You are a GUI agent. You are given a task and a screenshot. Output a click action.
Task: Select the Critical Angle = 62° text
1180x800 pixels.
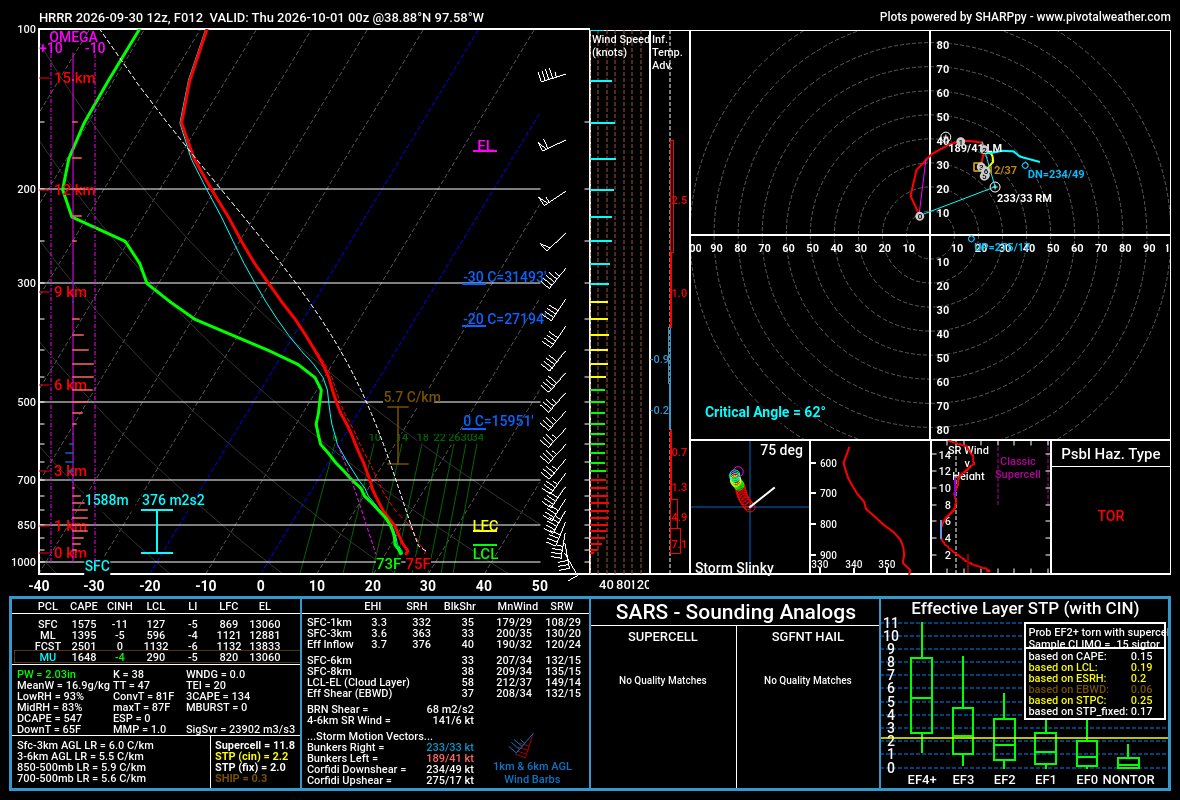point(765,412)
